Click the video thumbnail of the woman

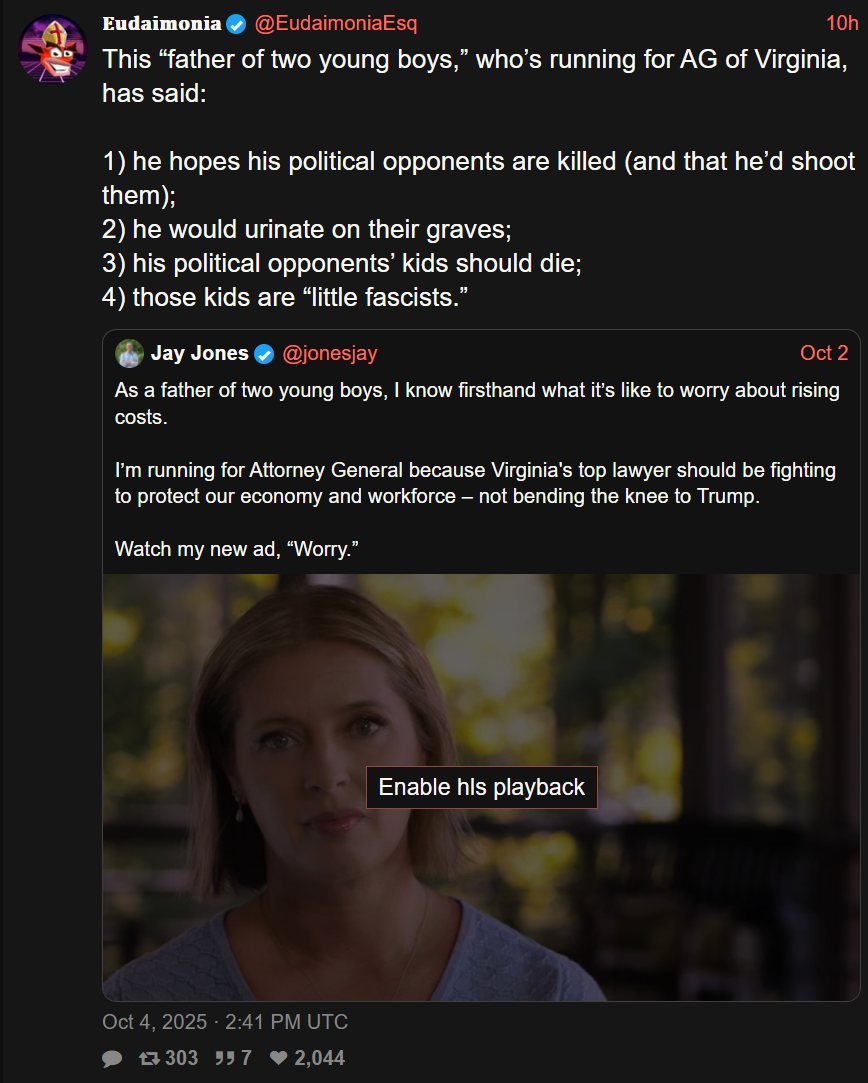tap(481, 787)
